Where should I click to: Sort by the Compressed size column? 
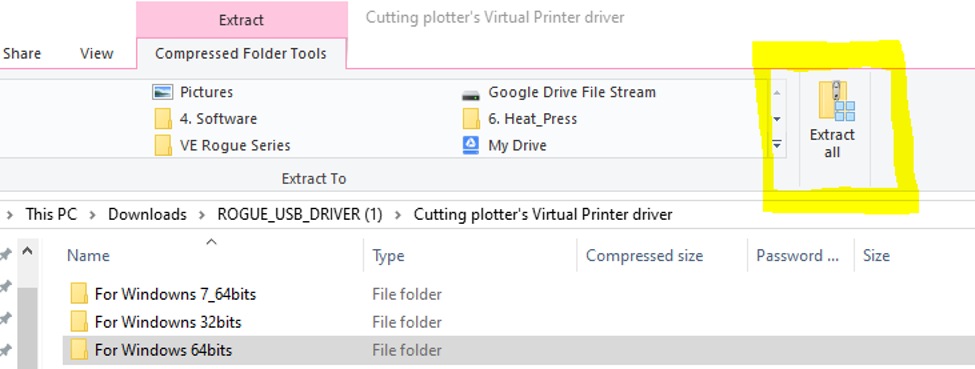click(644, 256)
